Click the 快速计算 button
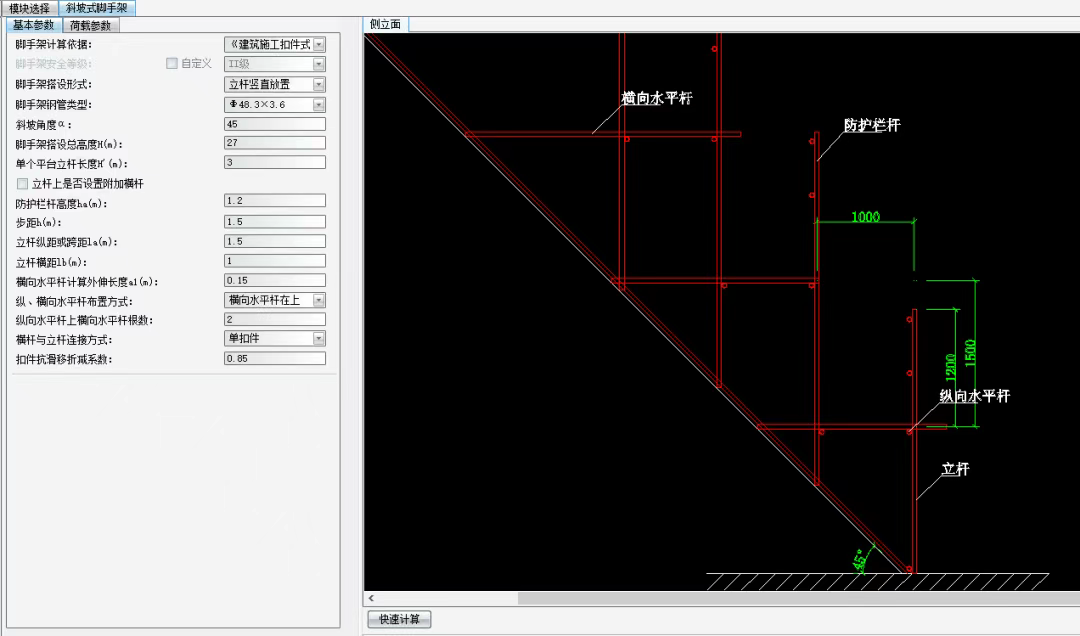Viewport: 1080px width, 636px height. 399,619
